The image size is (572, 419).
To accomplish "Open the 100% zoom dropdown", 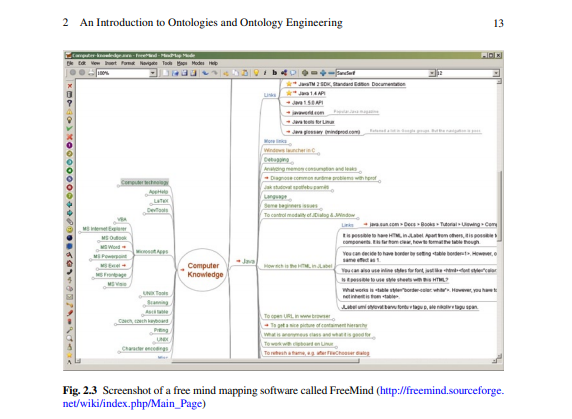I will (153, 73).
